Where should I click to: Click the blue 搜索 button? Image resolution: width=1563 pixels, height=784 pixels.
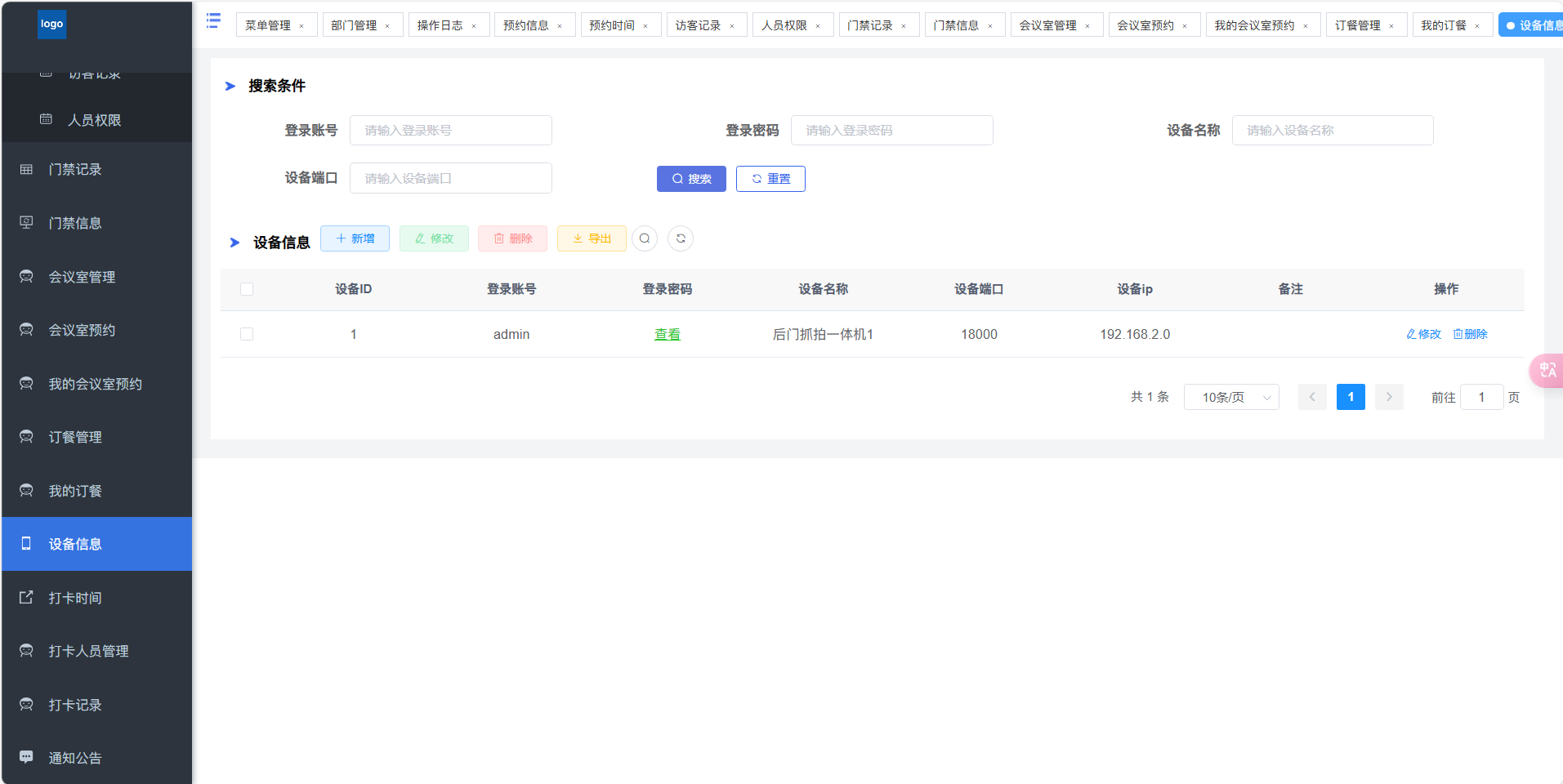pyautogui.click(x=691, y=179)
